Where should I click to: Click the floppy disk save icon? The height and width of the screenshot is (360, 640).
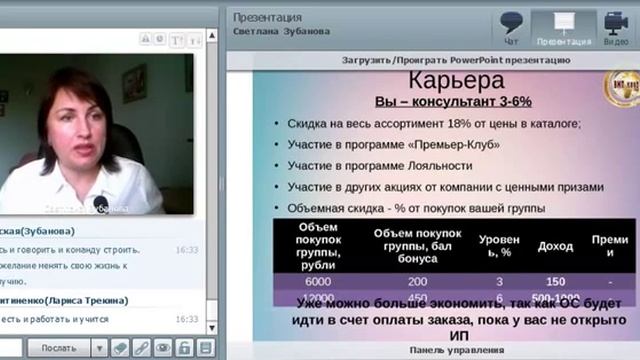coord(205,348)
